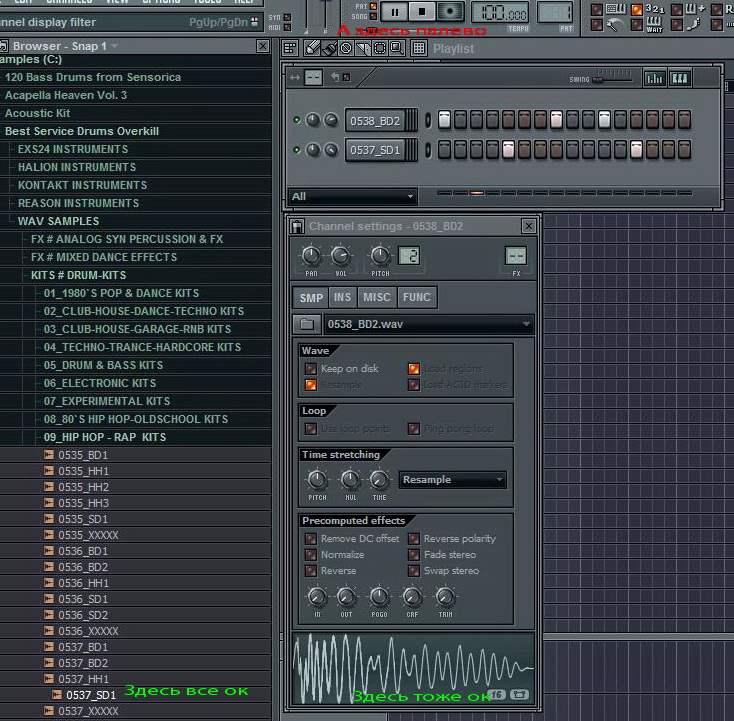Click the 0538_BD2 channel button

[x=375, y=121]
